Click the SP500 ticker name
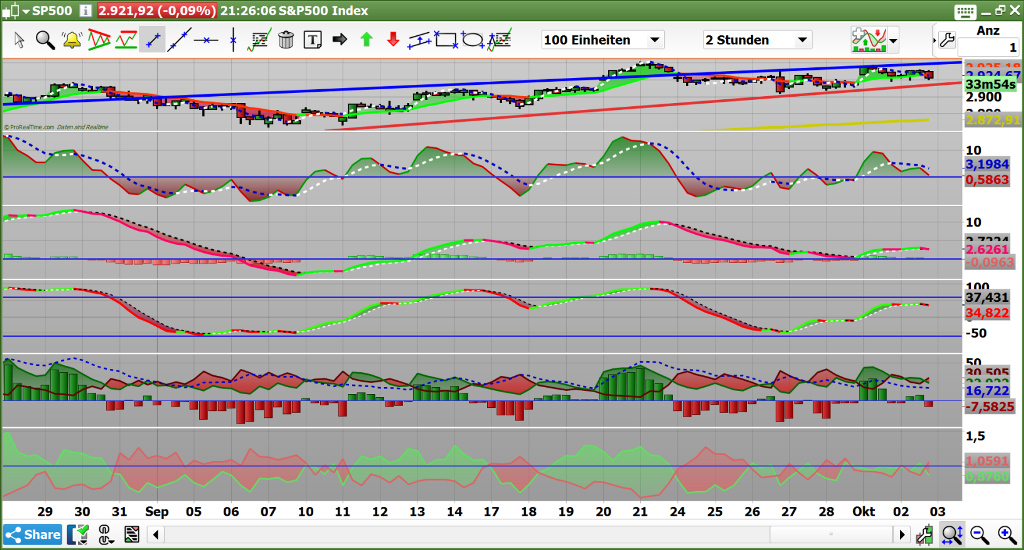The image size is (1024, 550). [x=52, y=10]
